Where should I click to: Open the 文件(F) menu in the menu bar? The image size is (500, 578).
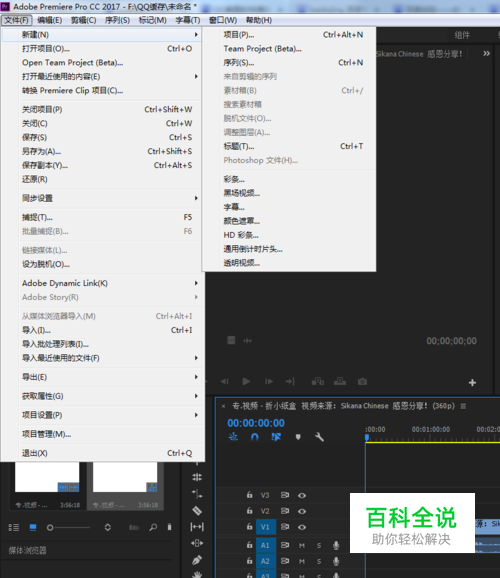coord(16,20)
